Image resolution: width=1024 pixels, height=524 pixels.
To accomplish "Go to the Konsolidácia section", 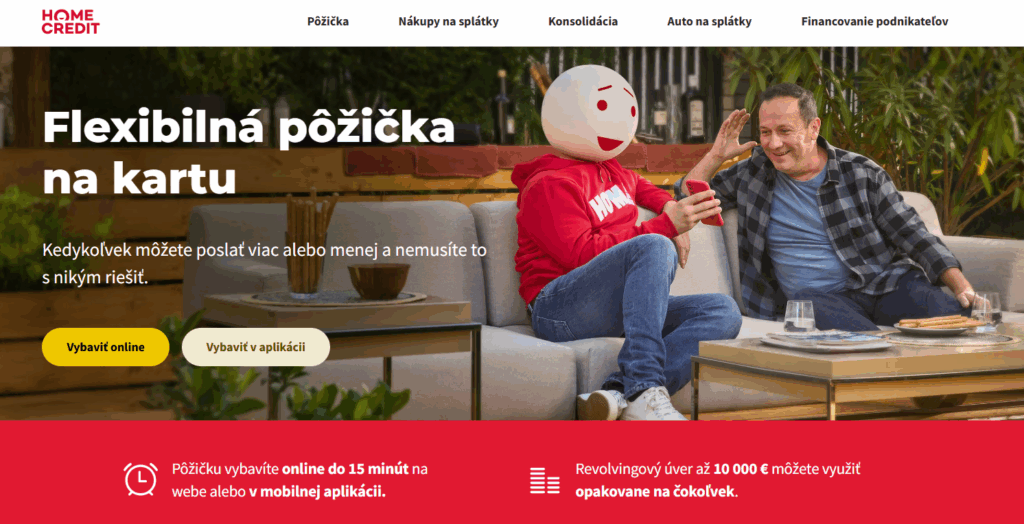I will point(583,22).
